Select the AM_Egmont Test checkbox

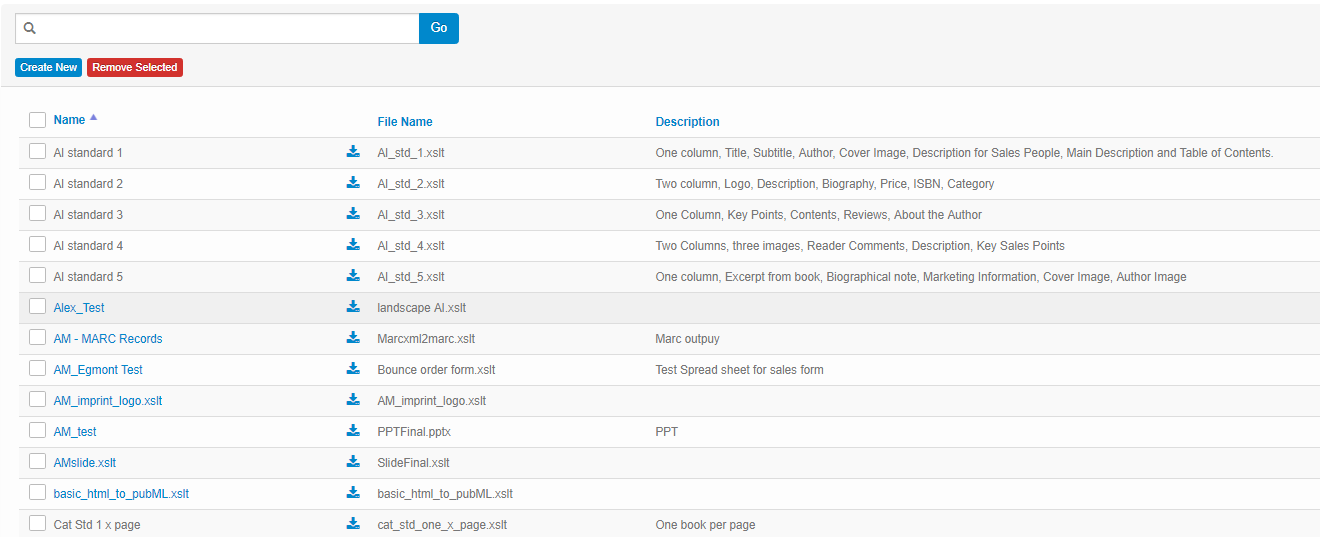click(x=37, y=369)
